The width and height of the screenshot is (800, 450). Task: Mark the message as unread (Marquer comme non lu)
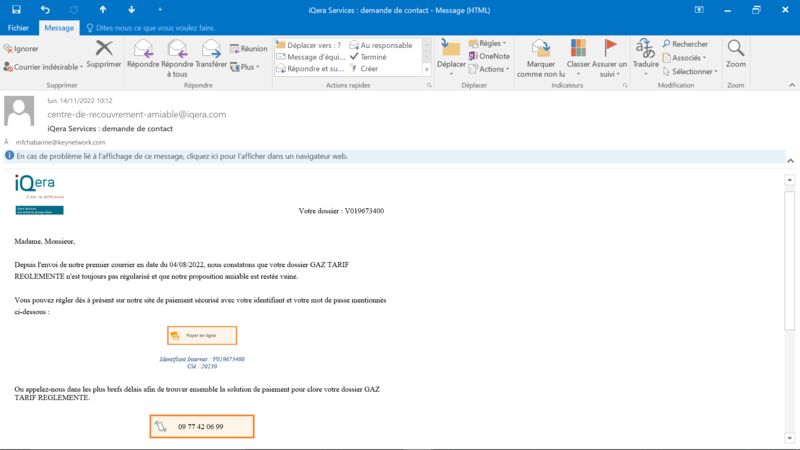click(541, 59)
